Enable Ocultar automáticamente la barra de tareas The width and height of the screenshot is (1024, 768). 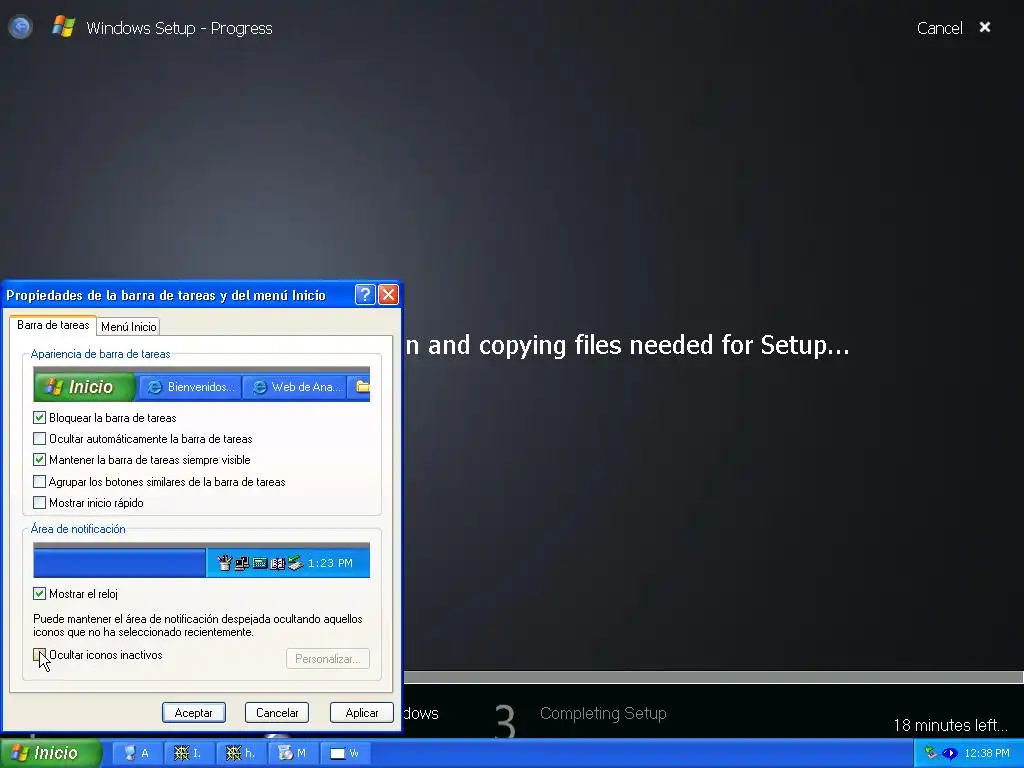(x=39, y=439)
